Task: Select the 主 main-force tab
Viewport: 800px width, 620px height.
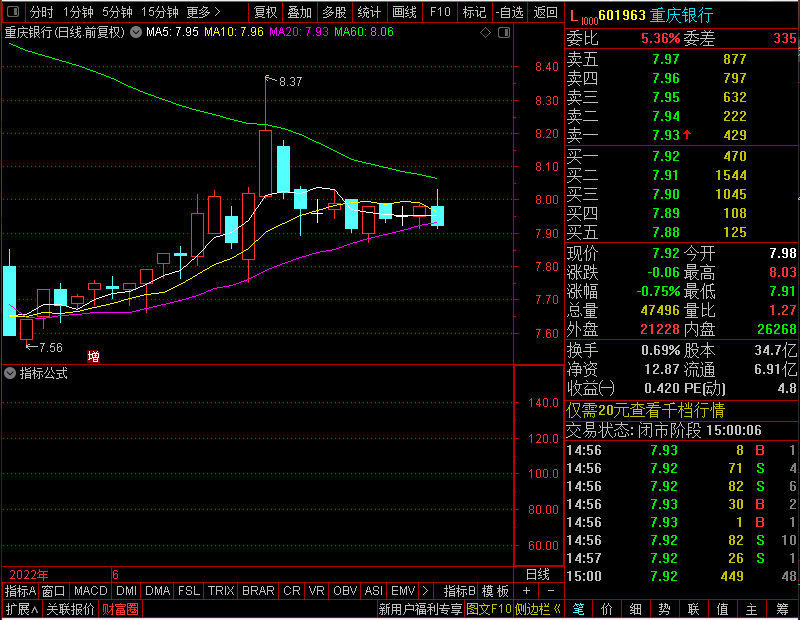Action: click(x=752, y=609)
